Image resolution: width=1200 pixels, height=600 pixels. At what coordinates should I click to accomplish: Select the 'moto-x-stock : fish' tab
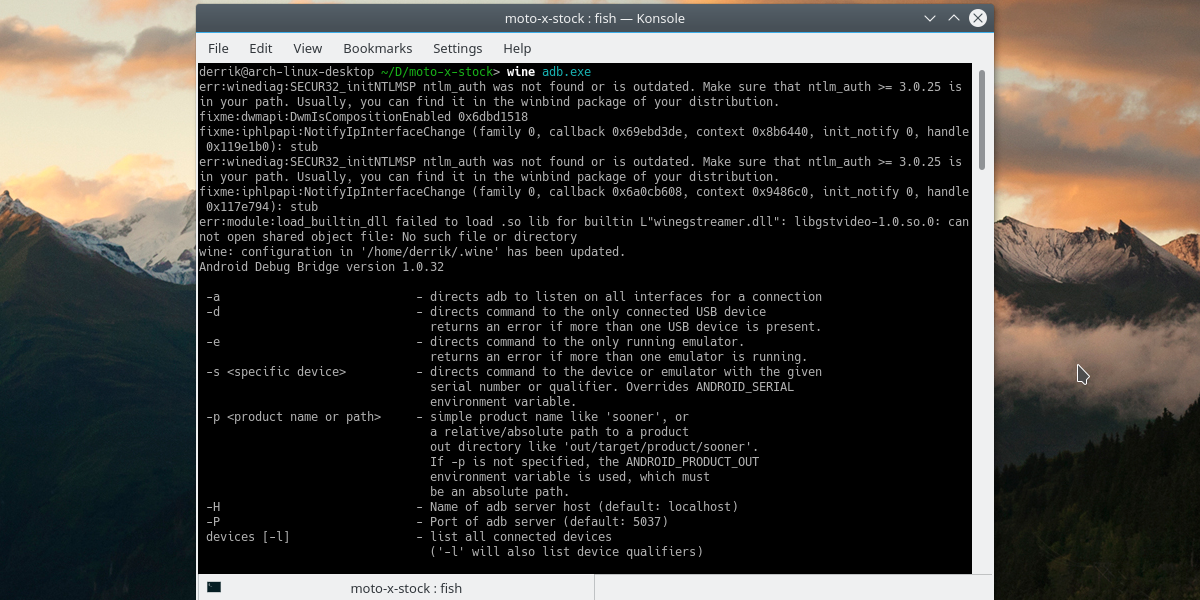396,588
